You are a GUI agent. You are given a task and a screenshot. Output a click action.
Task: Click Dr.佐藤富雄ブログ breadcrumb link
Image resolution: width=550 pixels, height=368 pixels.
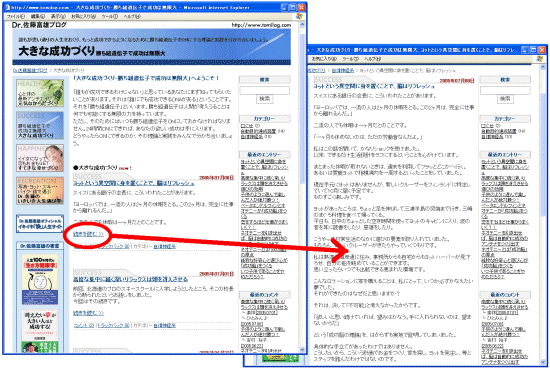click(30, 71)
